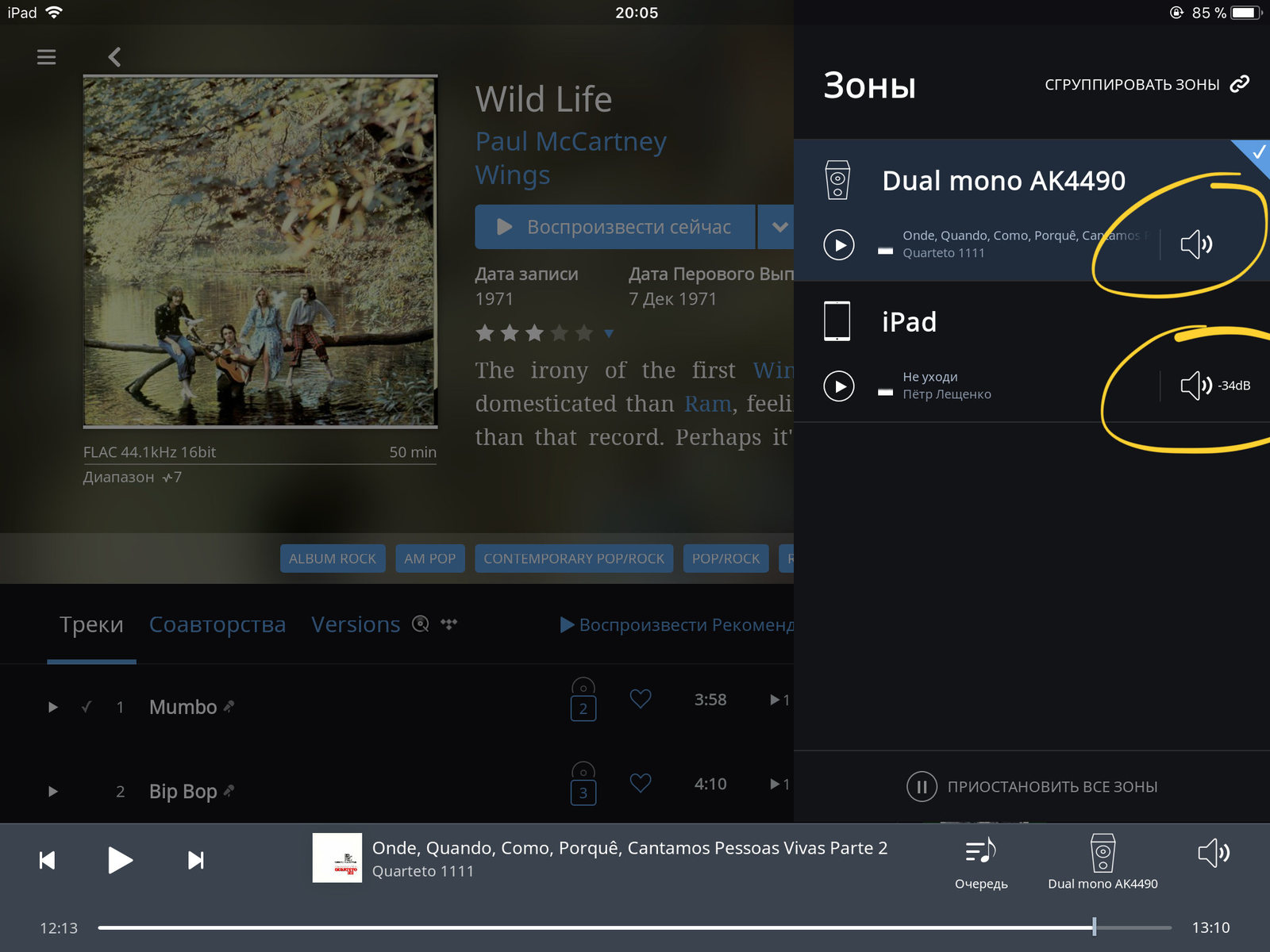The width and height of the screenshot is (1270, 952).
Task: Go back with the left chevron arrow
Action: (x=114, y=57)
